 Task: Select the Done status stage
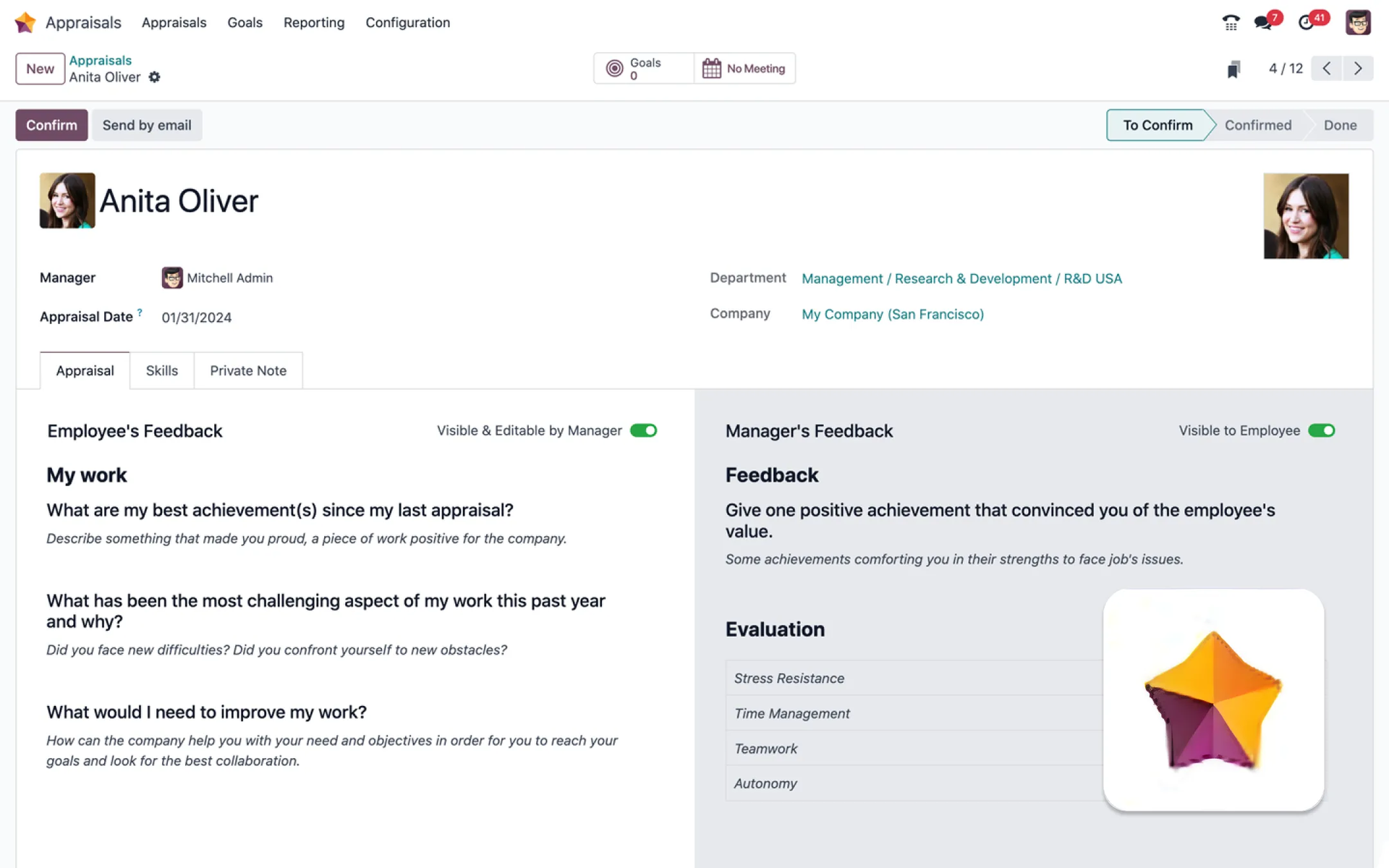click(1340, 125)
